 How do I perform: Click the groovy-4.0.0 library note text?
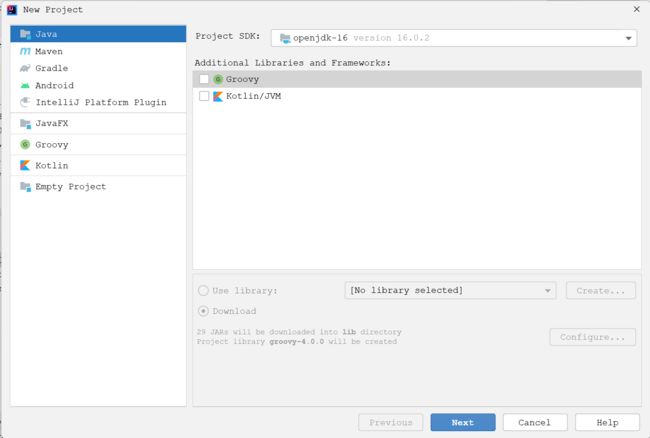coord(297,341)
